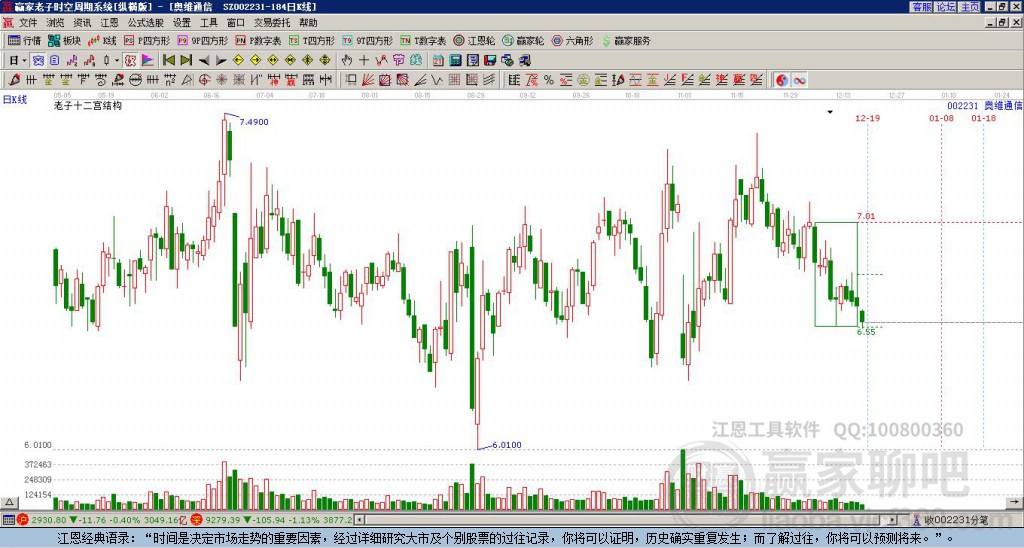Click the small black triangle marker above chart
Viewport: 1024px width, 548px height.
(x=830, y=112)
